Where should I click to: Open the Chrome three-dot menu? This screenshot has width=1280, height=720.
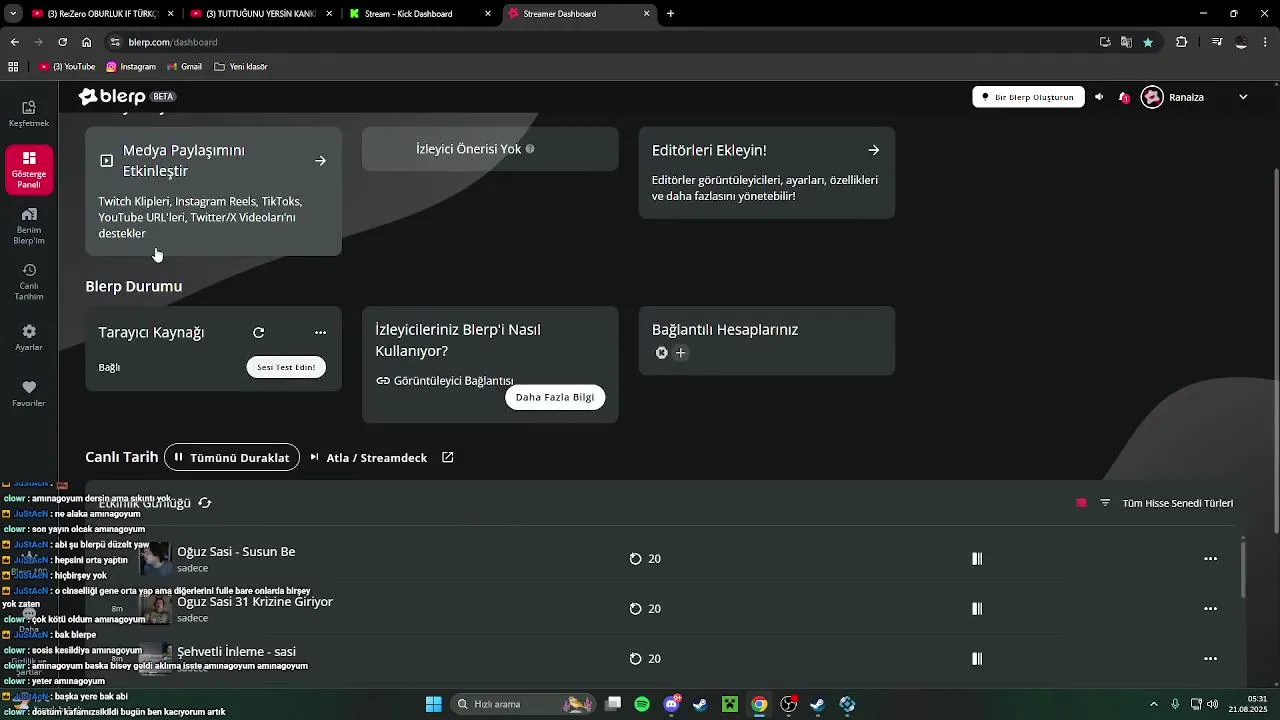click(1266, 42)
